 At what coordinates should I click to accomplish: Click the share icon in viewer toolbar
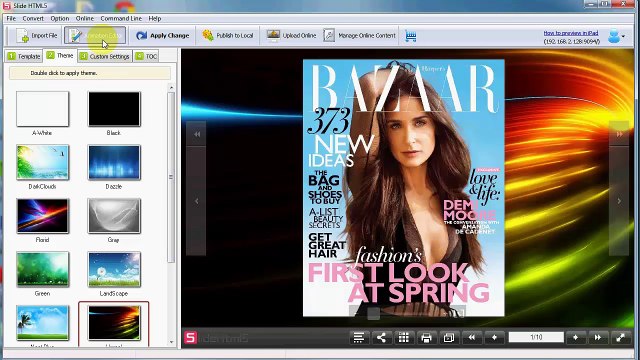[381, 338]
